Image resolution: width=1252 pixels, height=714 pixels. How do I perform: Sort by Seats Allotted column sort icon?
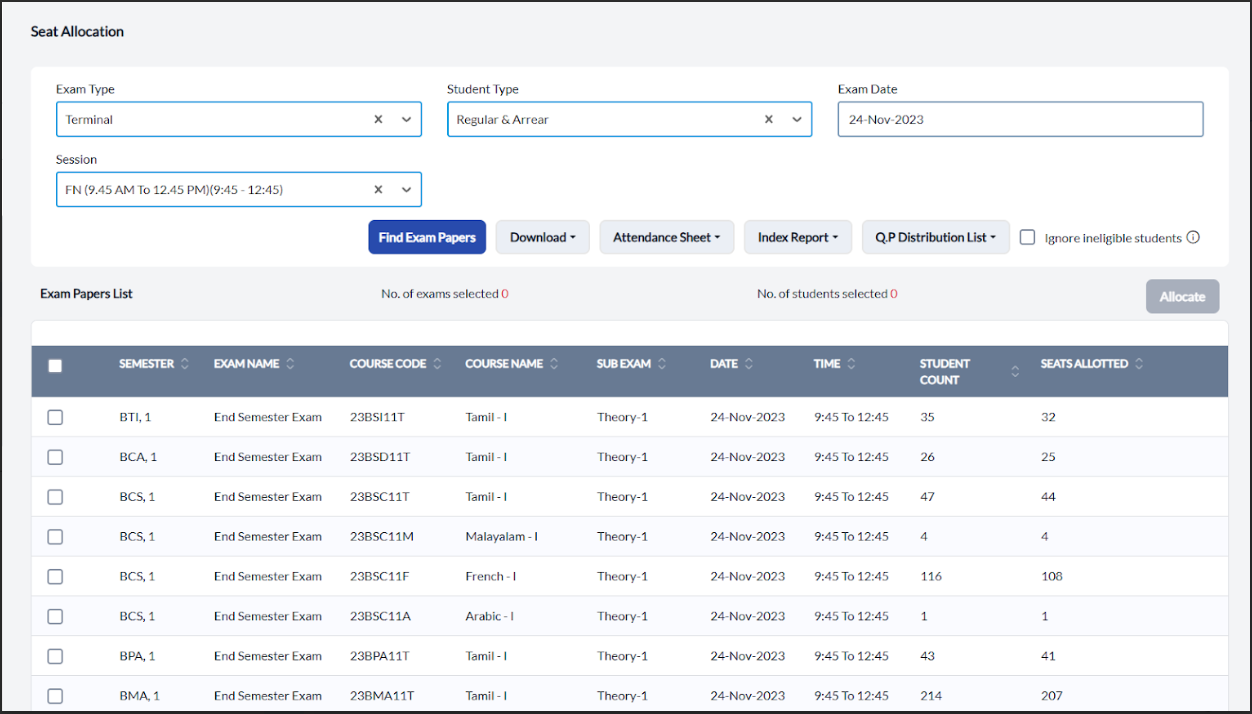click(1139, 364)
